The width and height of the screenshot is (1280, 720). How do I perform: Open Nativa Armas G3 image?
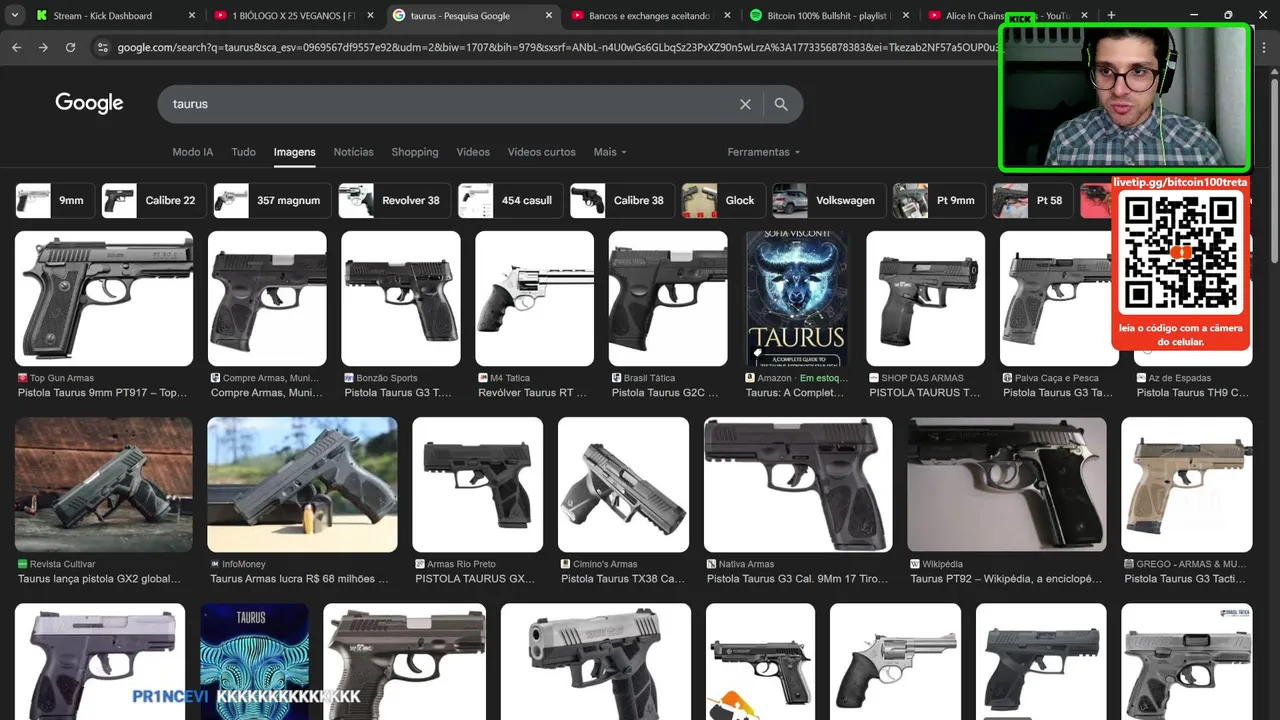pos(798,485)
